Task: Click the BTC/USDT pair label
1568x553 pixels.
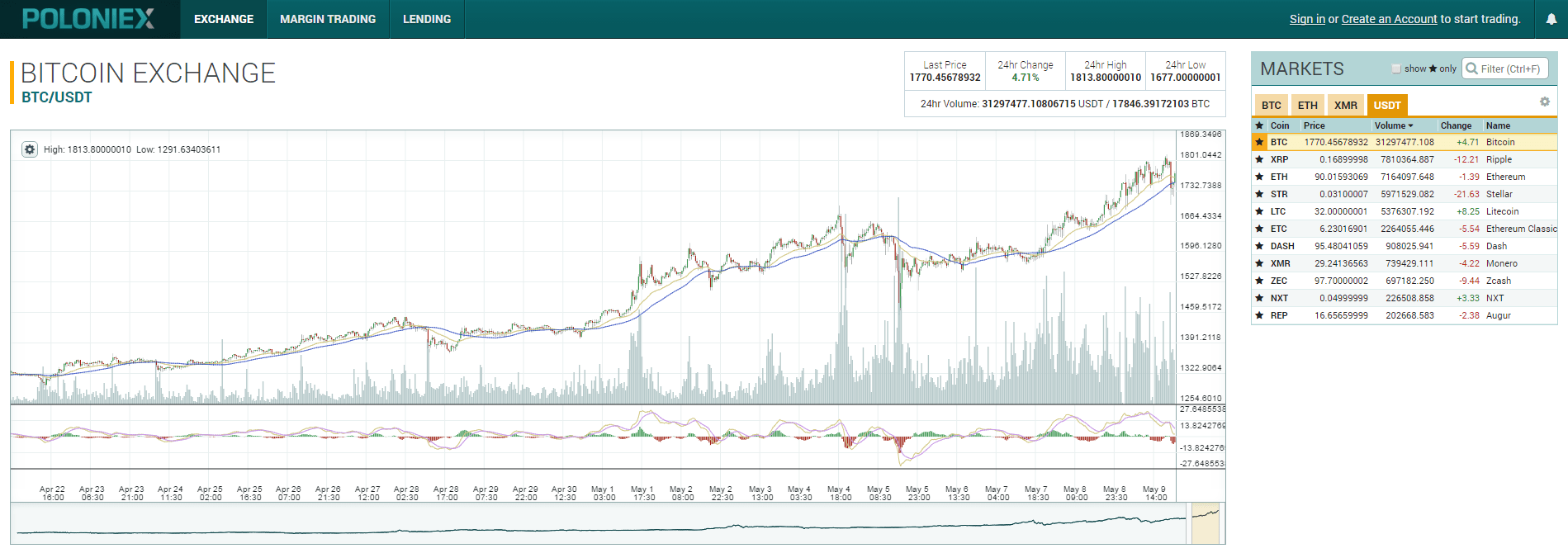Action: coord(57,97)
